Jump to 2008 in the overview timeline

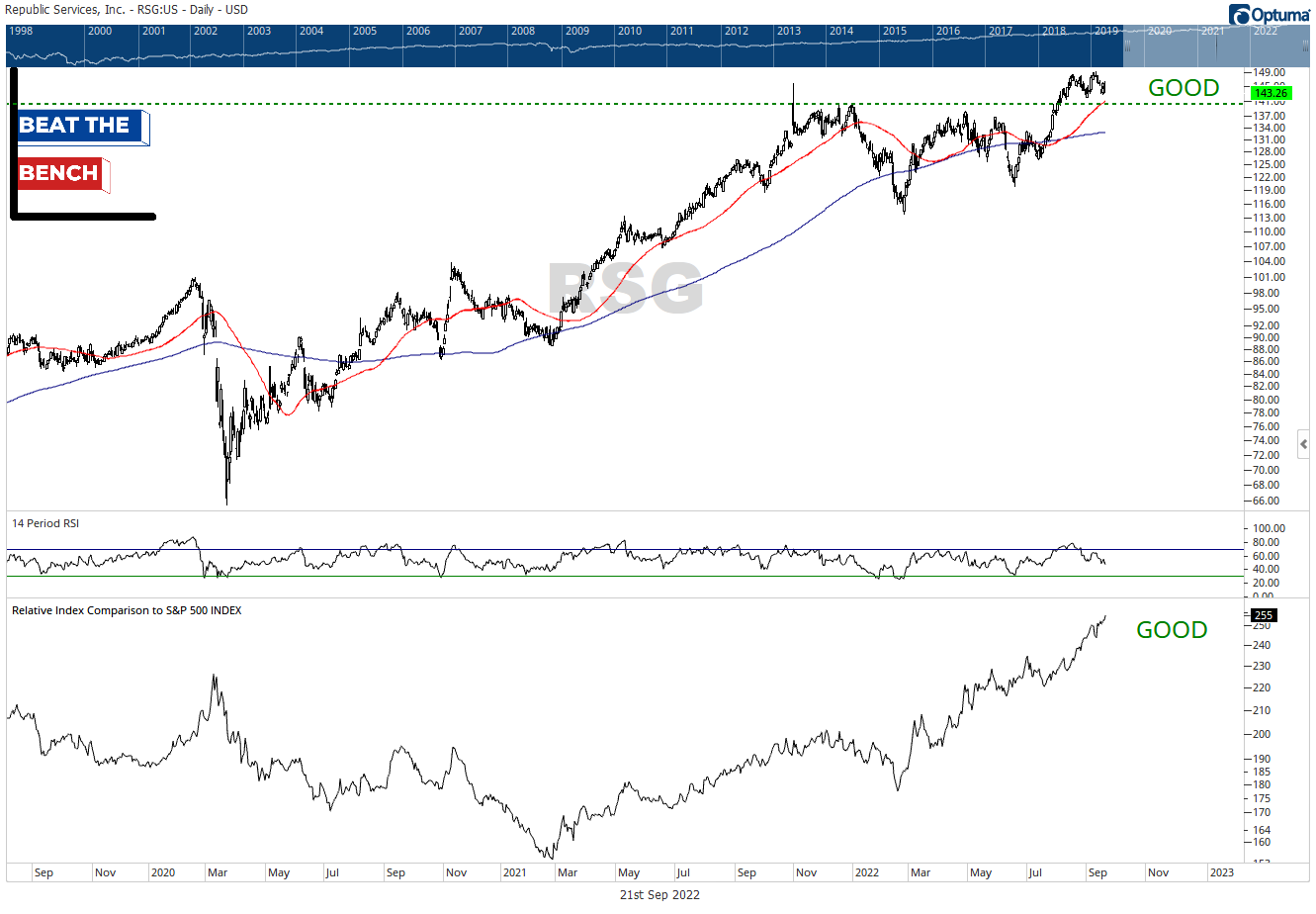click(x=523, y=31)
